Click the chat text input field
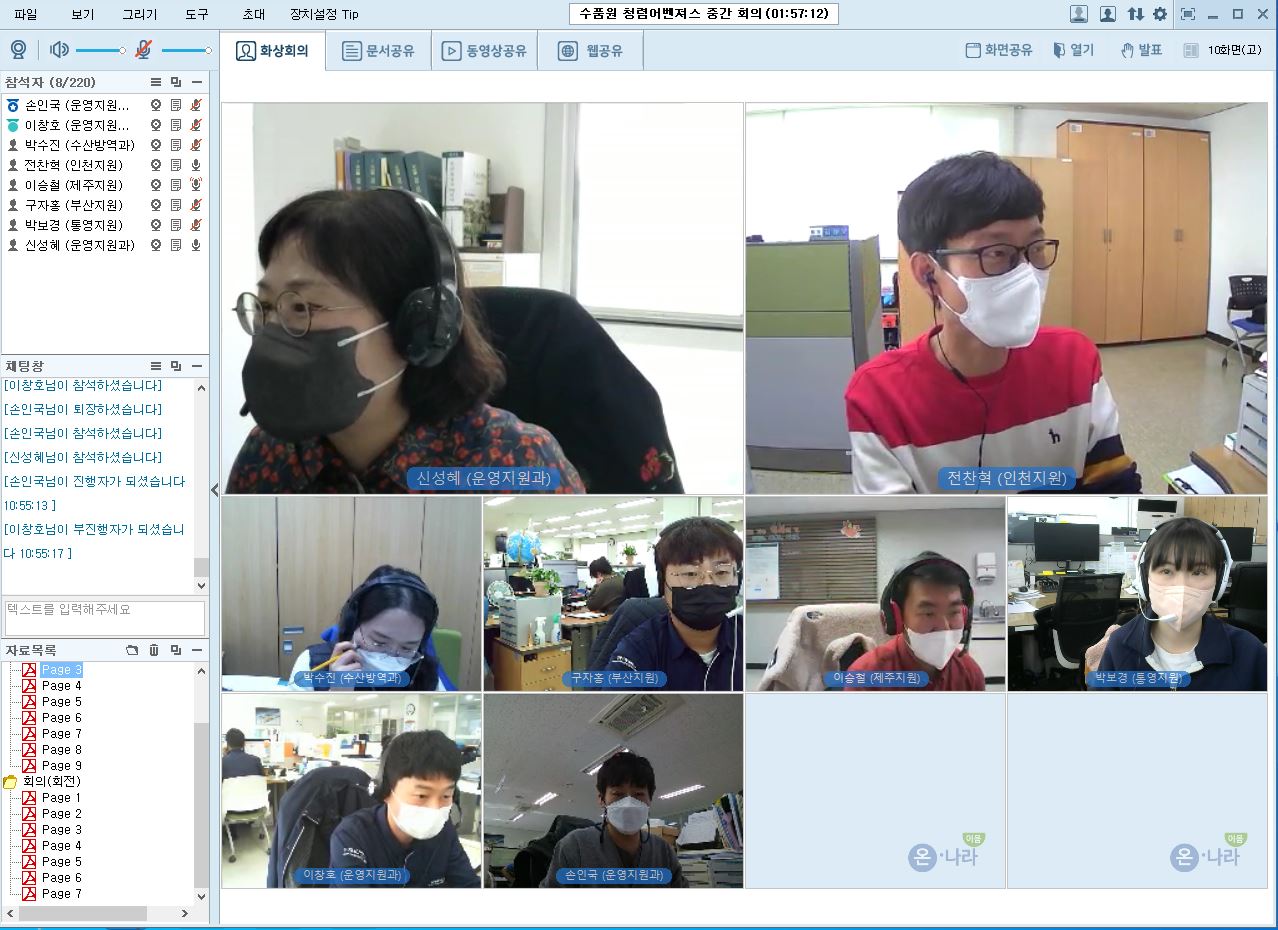 (x=104, y=617)
